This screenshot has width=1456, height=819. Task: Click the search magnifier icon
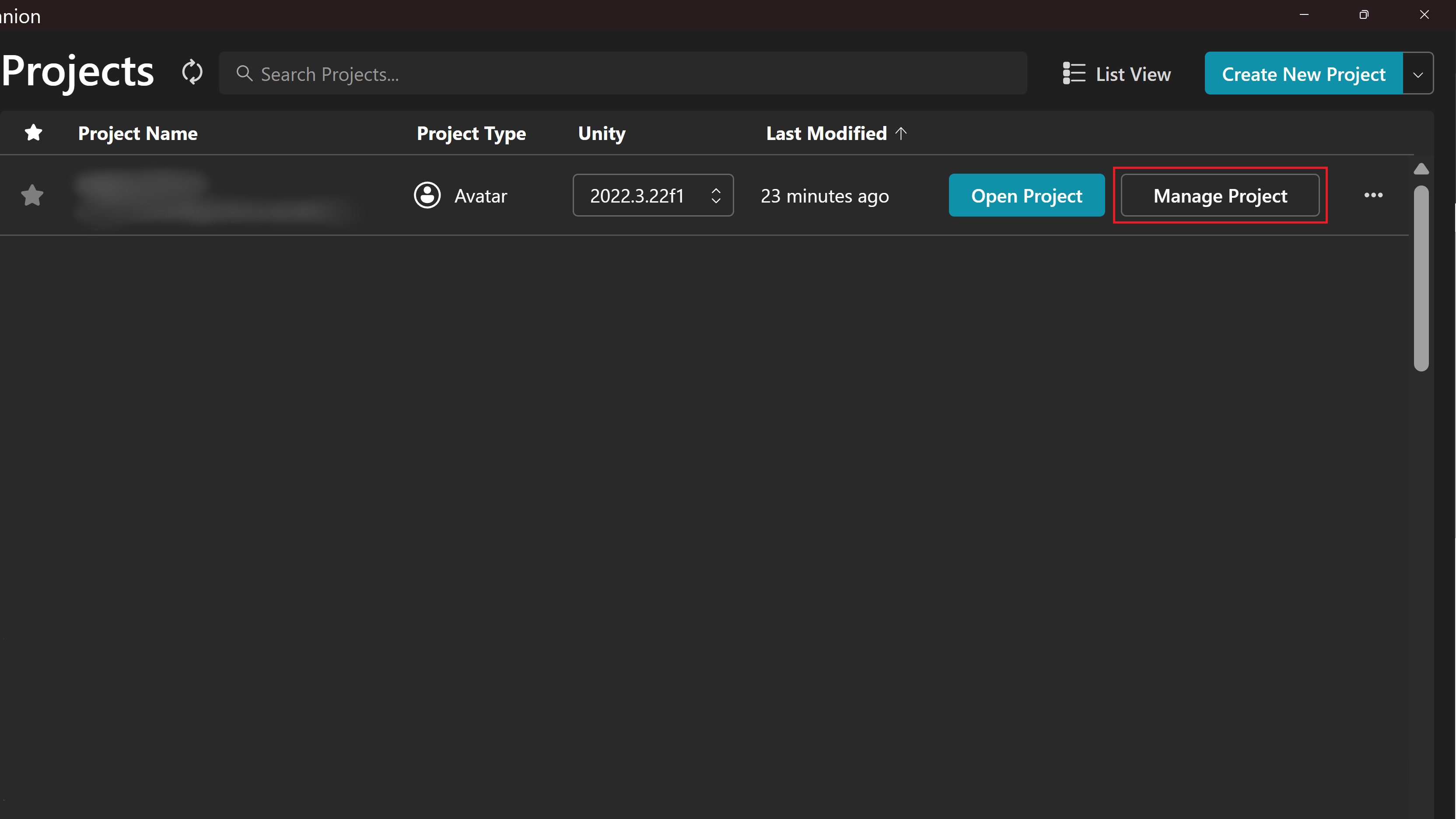(x=244, y=73)
